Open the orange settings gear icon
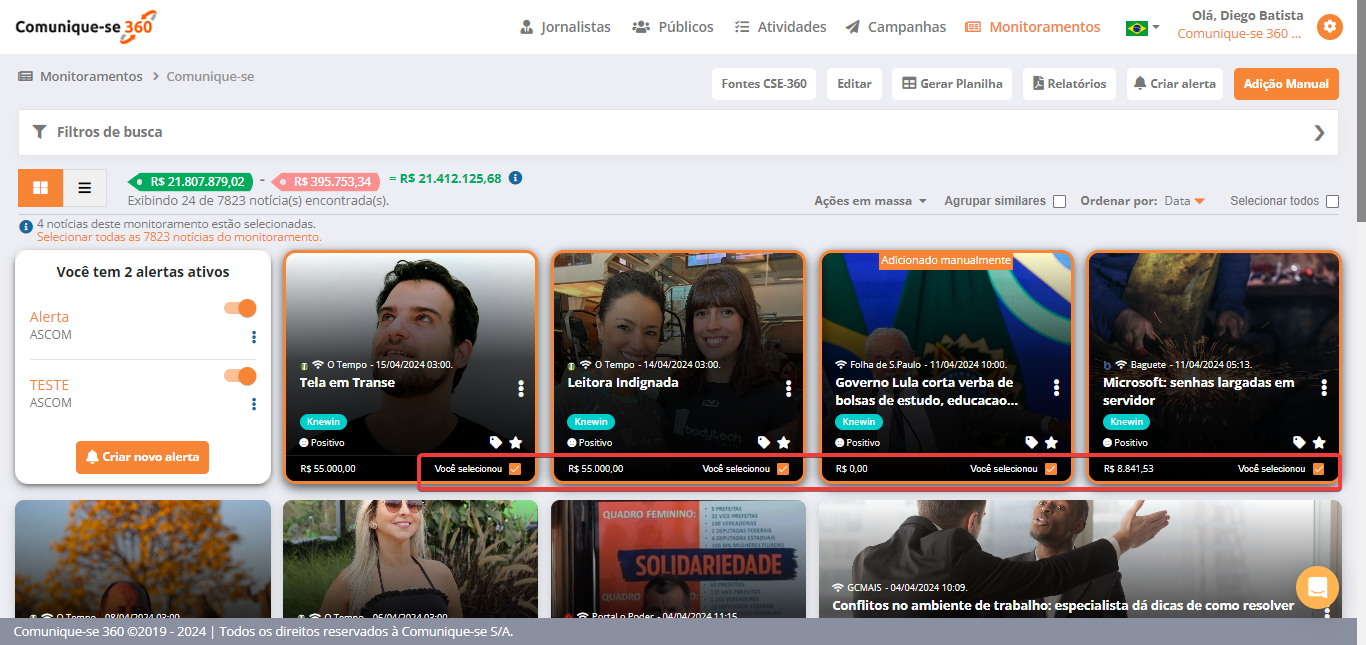 (1329, 27)
